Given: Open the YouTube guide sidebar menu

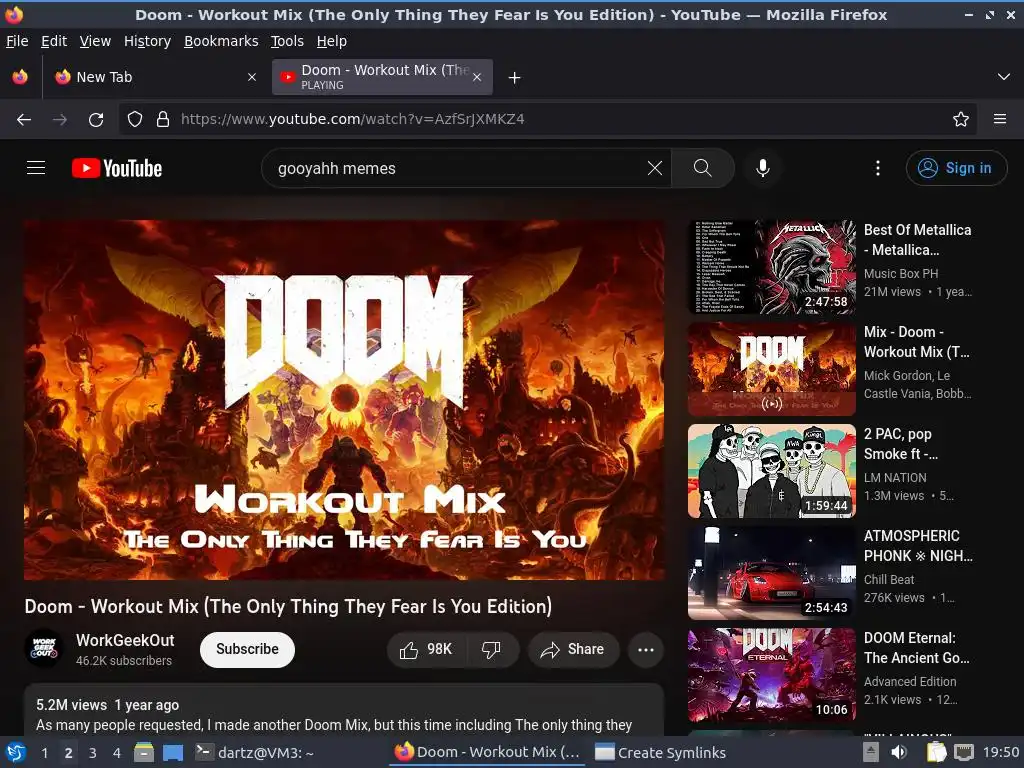Looking at the screenshot, I should click(36, 168).
